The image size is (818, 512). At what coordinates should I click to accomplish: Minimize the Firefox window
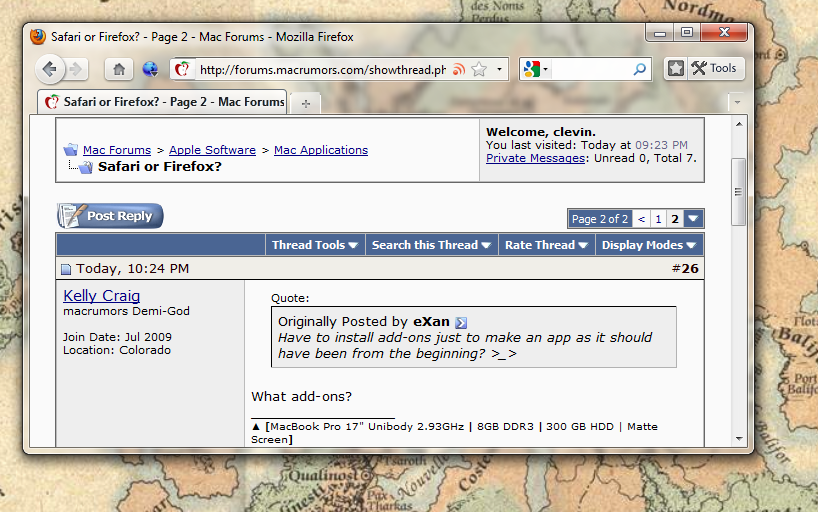(659, 33)
